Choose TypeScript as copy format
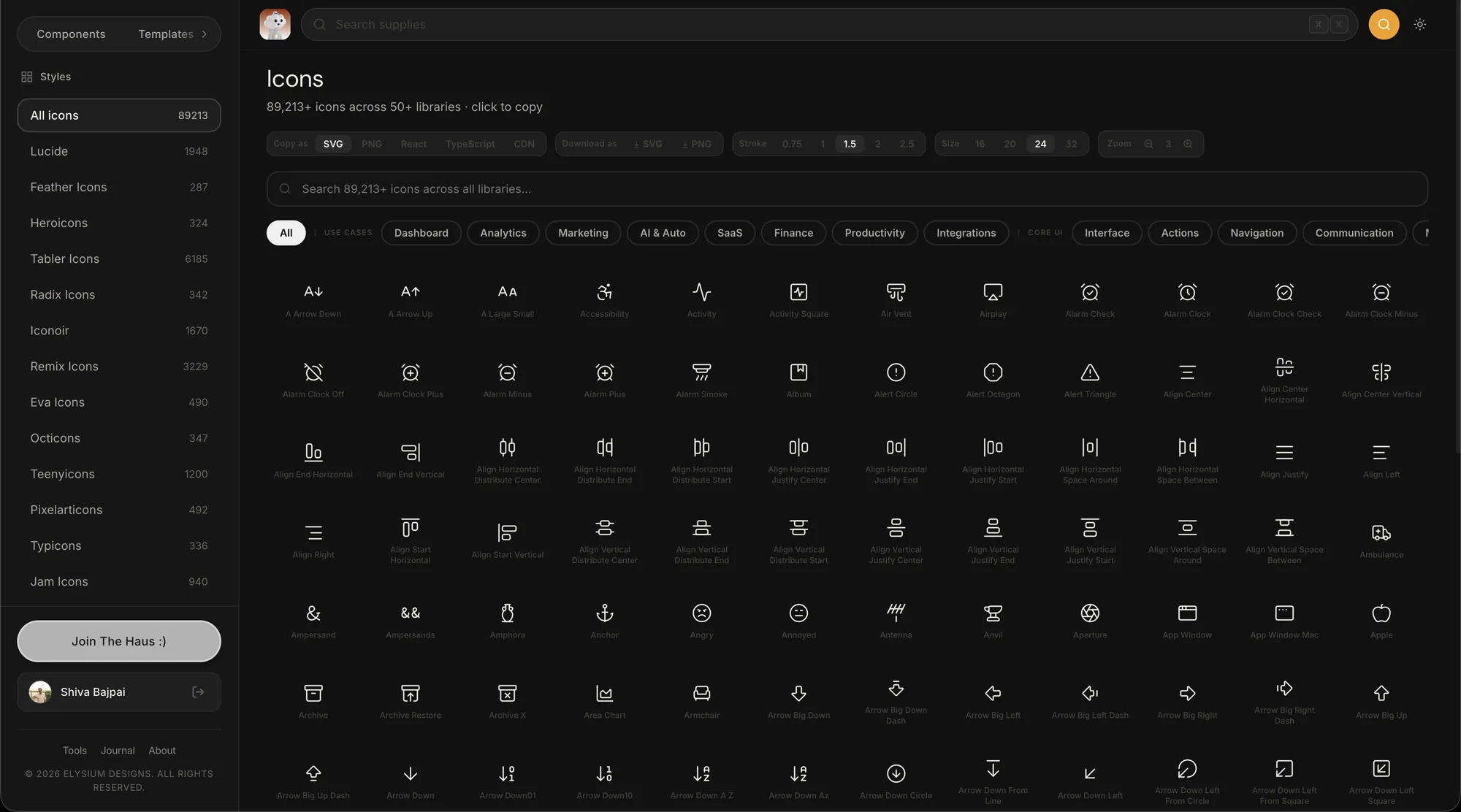Viewport: 1461px width, 812px height. 470,144
